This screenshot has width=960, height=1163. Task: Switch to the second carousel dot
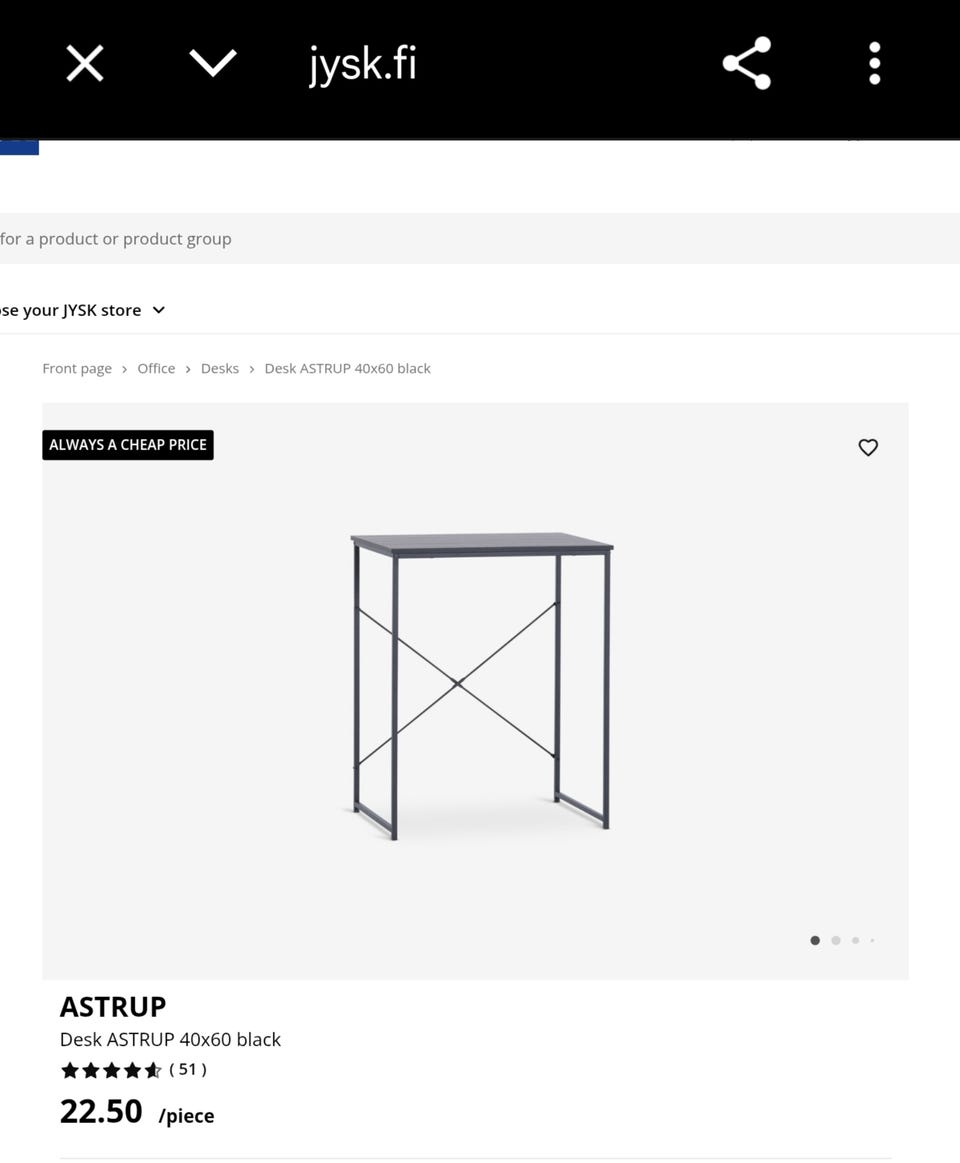click(x=836, y=940)
